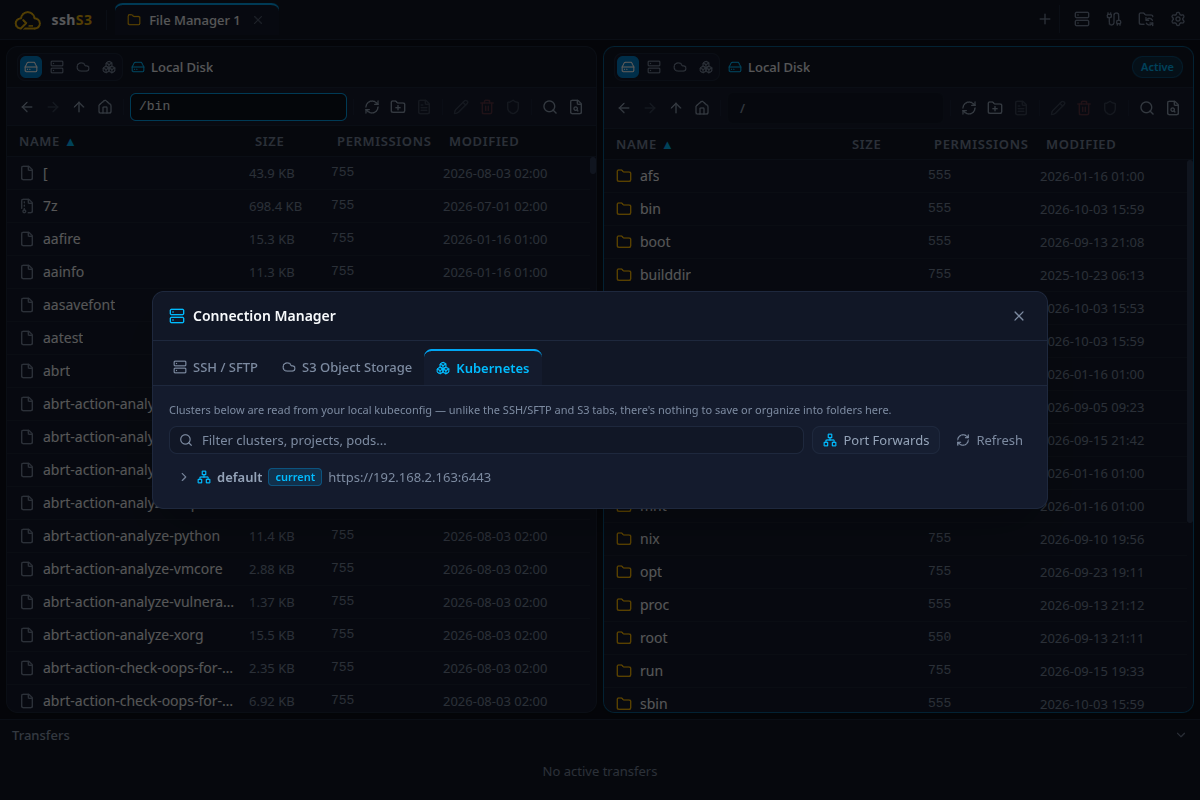Open file content search in right pane
This screenshot has height=800, width=1200.
[x=1173, y=108]
